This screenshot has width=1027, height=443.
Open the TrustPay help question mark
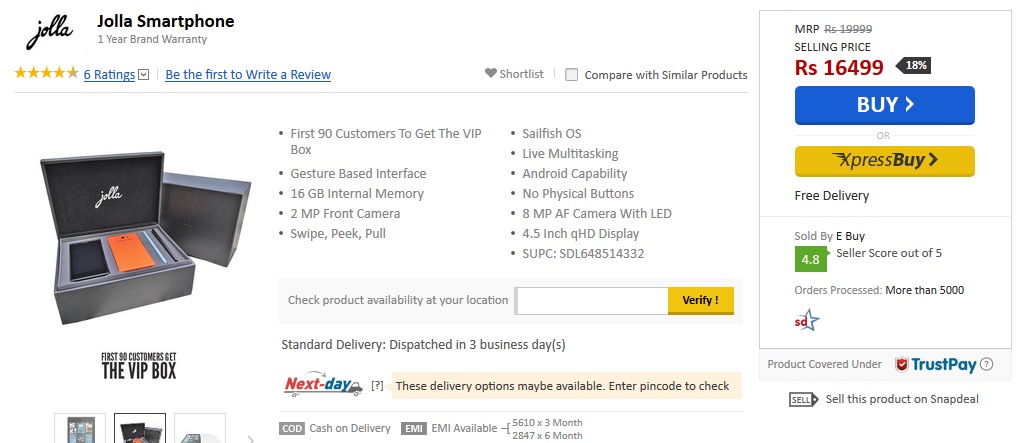coord(986,364)
